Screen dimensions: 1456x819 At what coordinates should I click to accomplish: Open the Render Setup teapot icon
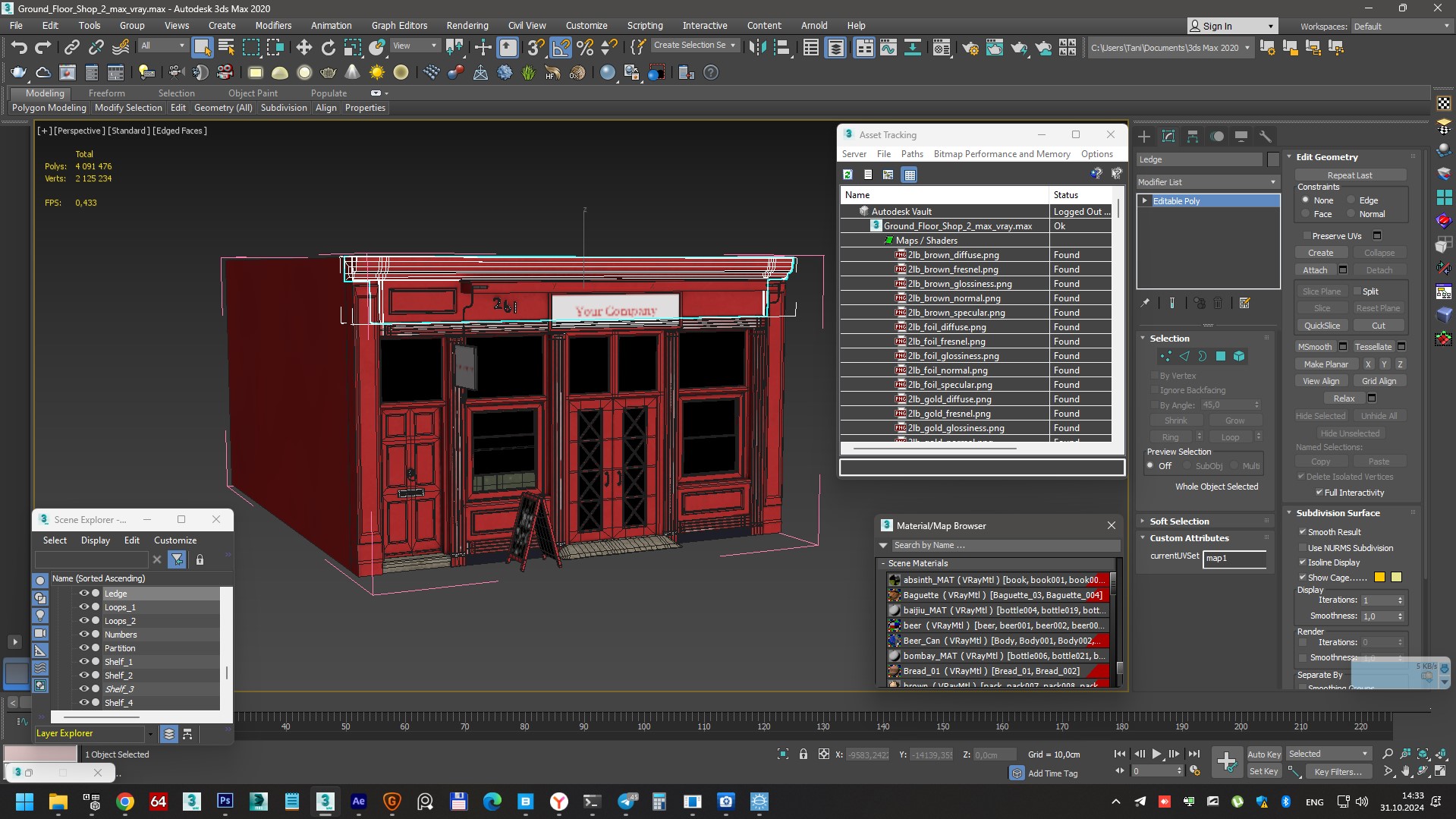[x=970, y=48]
